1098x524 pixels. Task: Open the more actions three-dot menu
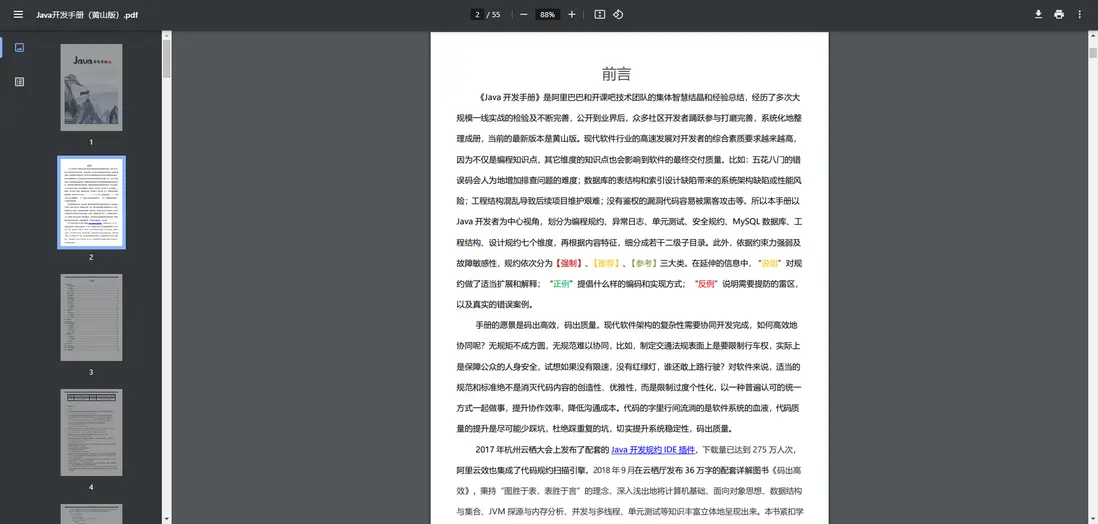click(1079, 14)
